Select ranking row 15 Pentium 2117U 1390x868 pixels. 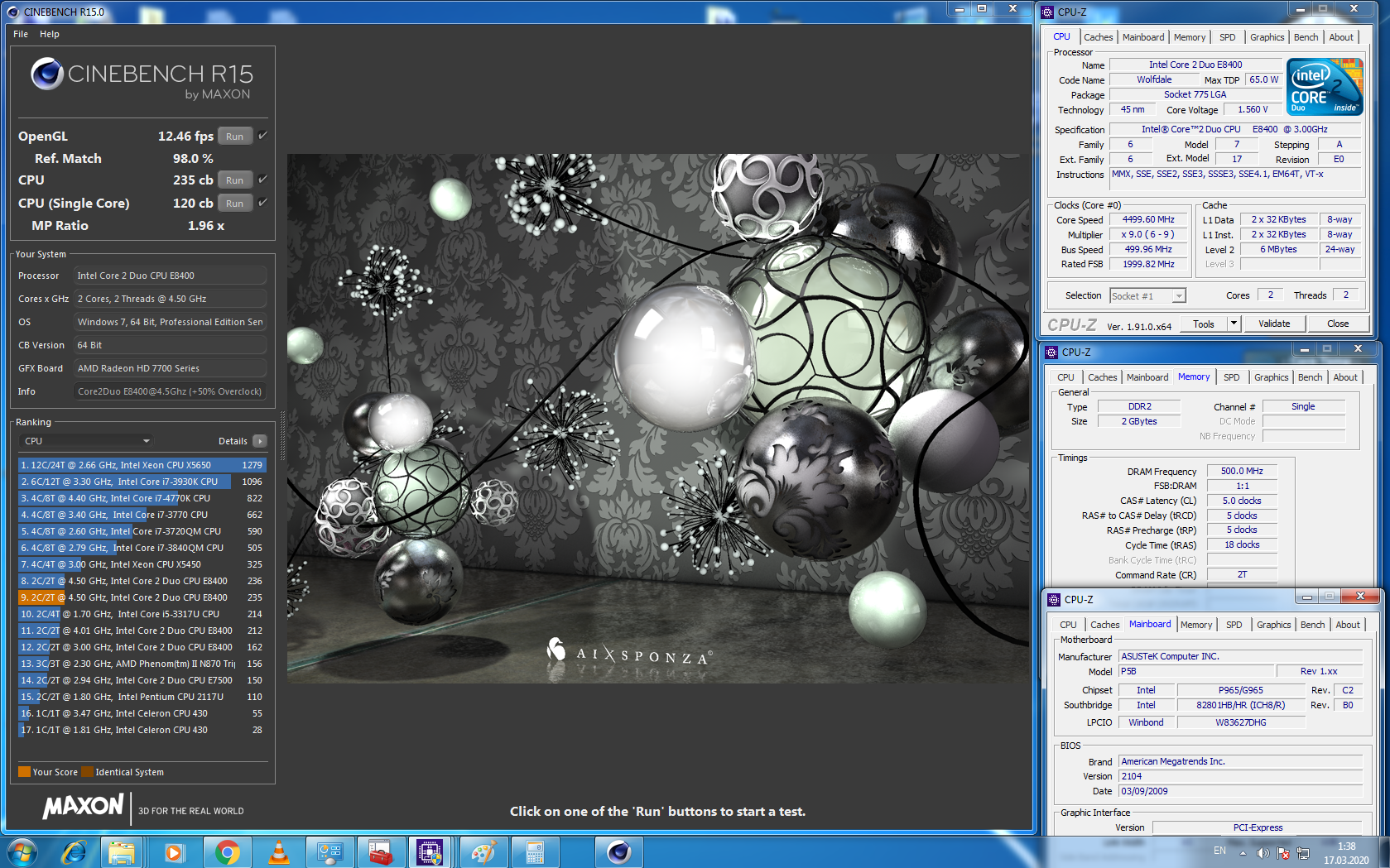pyautogui.click(x=142, y=697)
